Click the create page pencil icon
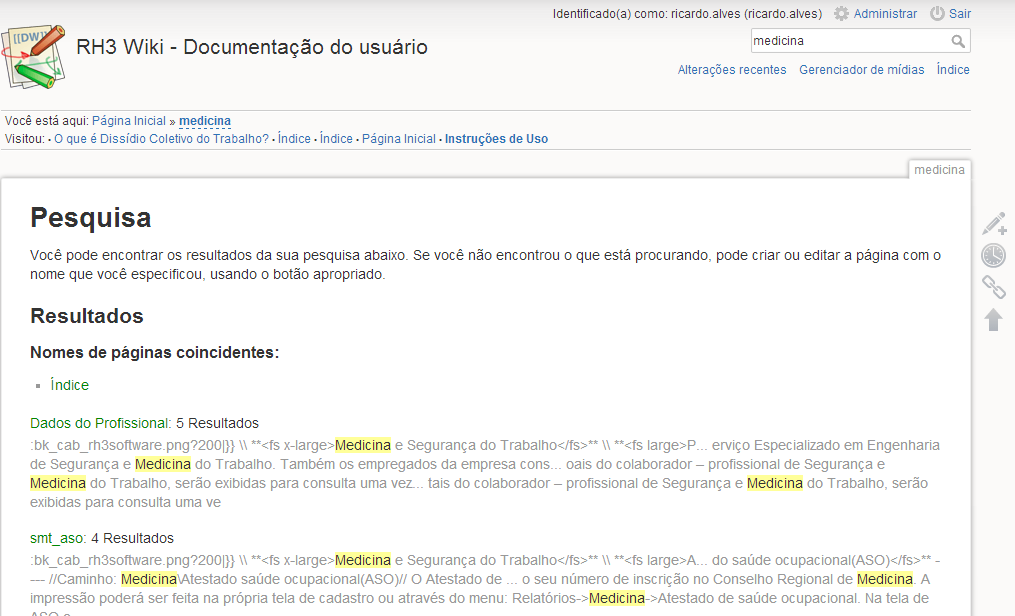This screenshot has height=616, width=1015. click(x=993, y=223)
